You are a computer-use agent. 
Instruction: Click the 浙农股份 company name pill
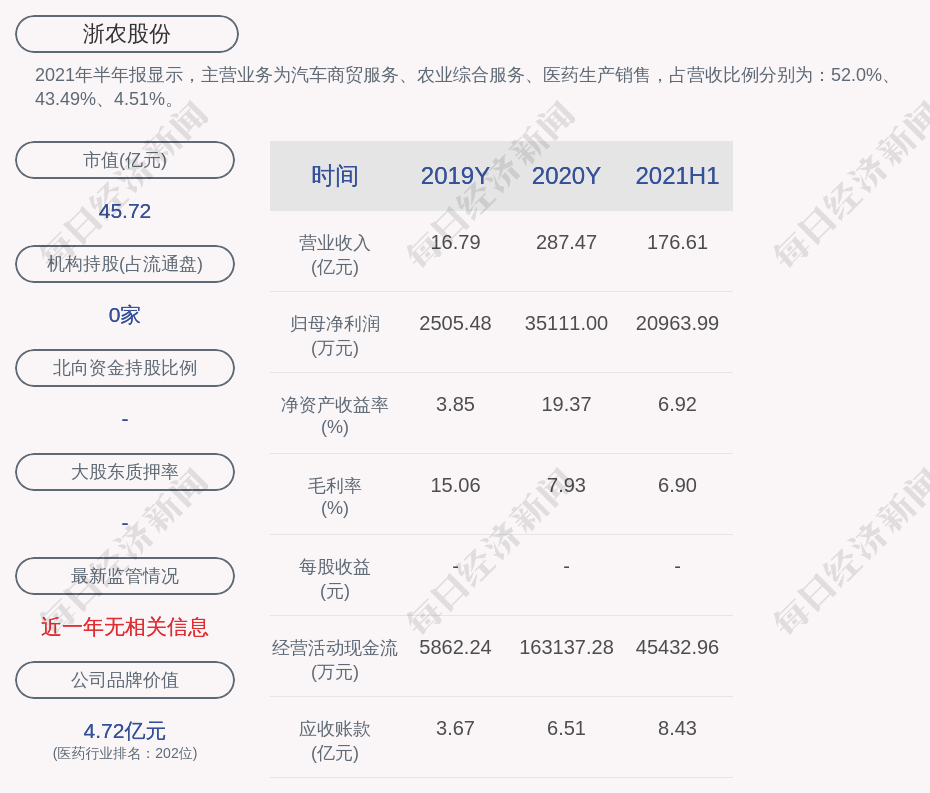127,34
